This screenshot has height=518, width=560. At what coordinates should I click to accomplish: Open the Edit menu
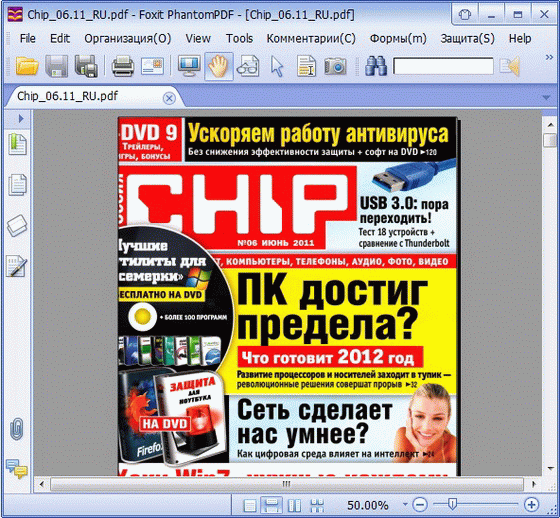(60, 39)
